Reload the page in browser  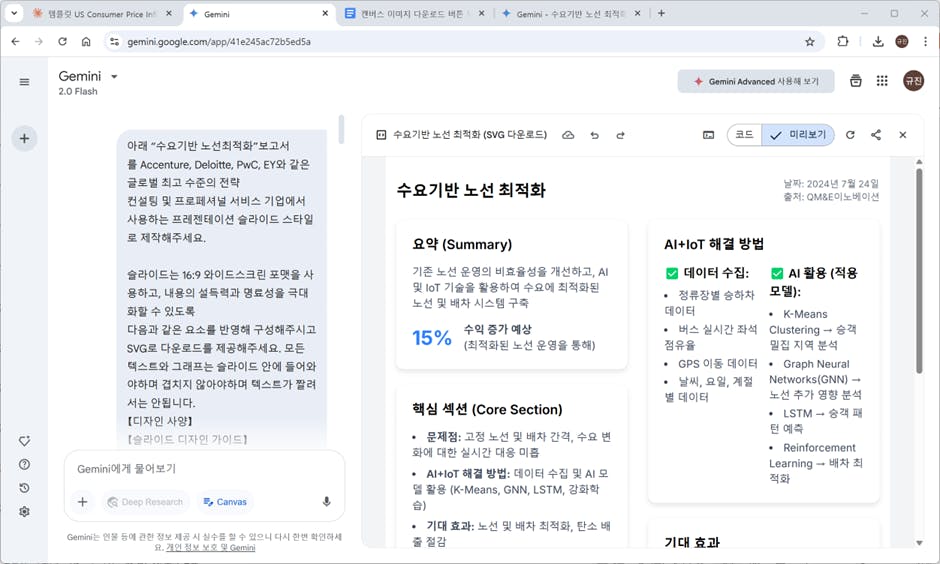click(x=62, y=41)
